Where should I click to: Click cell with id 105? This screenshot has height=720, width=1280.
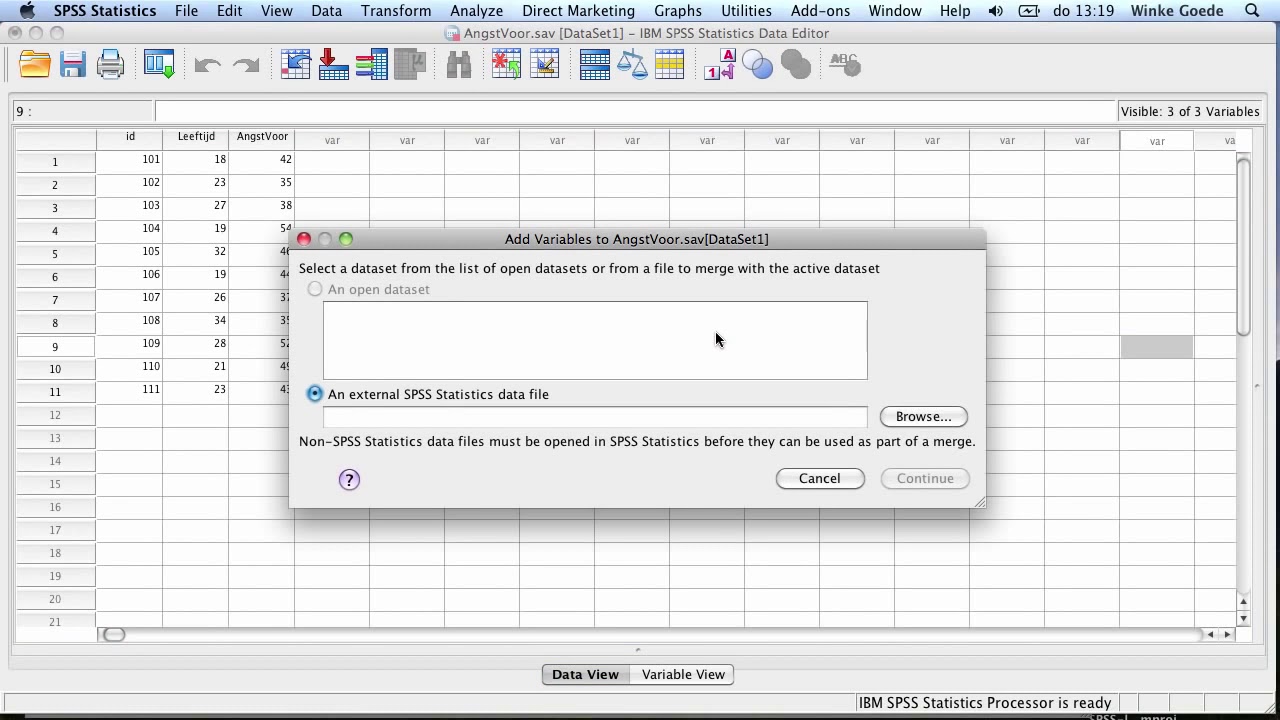tap(130, 252)
